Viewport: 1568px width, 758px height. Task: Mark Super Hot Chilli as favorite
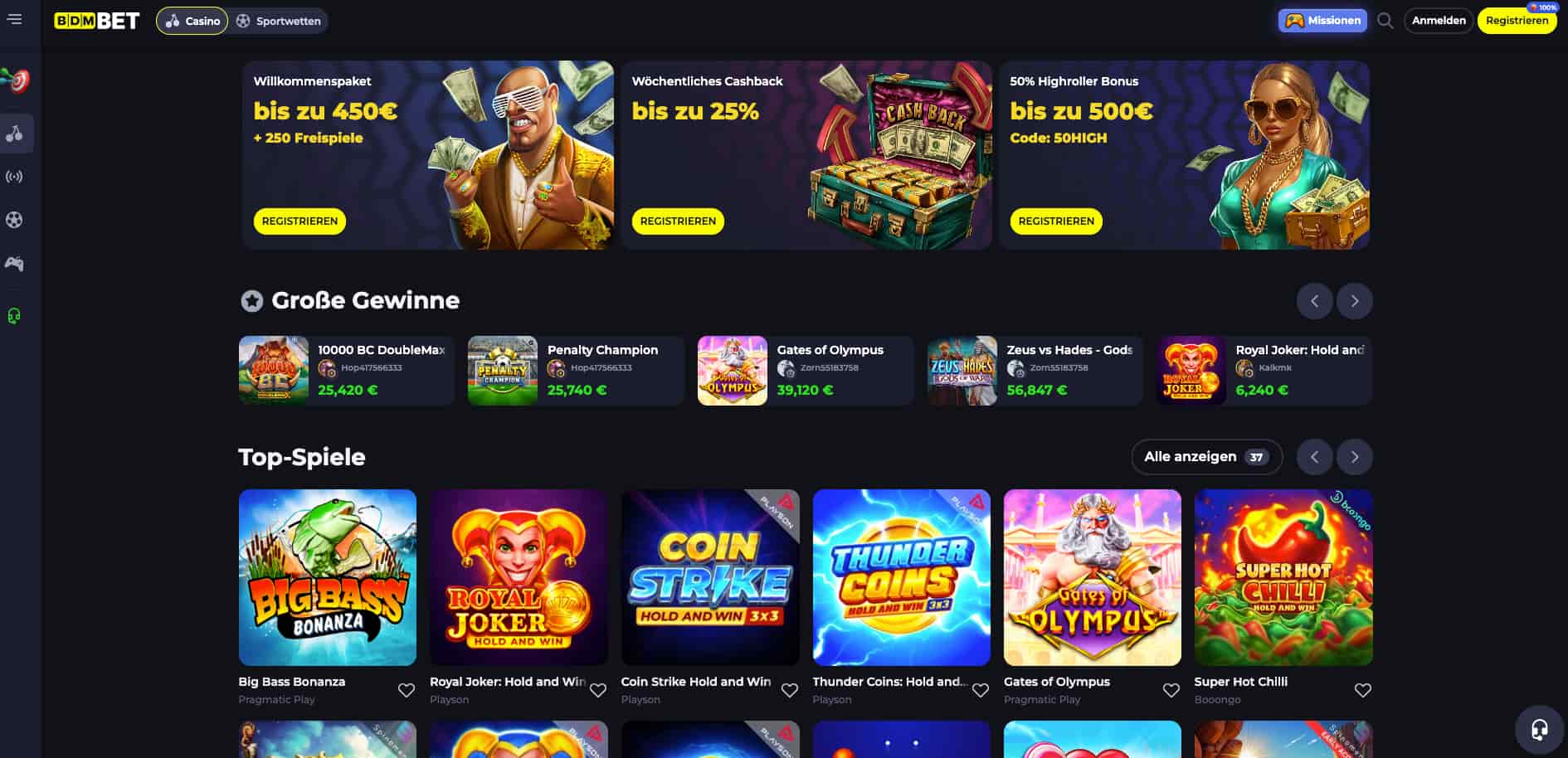point(1362,690)
